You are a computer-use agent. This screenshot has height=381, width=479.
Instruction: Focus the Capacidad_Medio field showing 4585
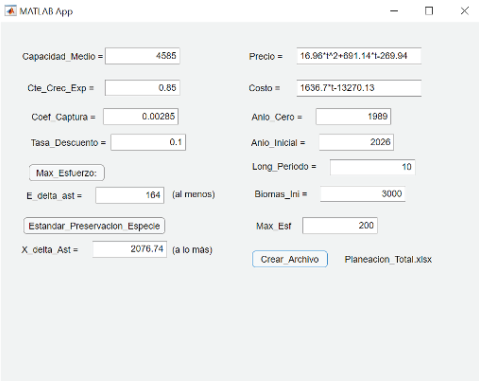(142, 56)
